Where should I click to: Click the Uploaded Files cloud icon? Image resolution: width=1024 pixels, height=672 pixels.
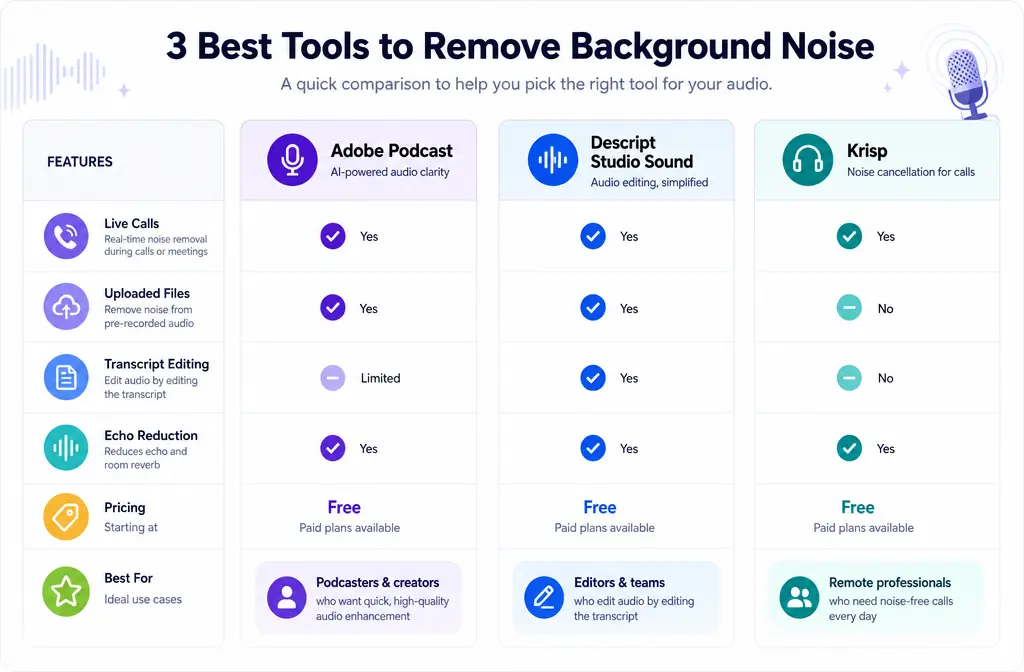66,306
